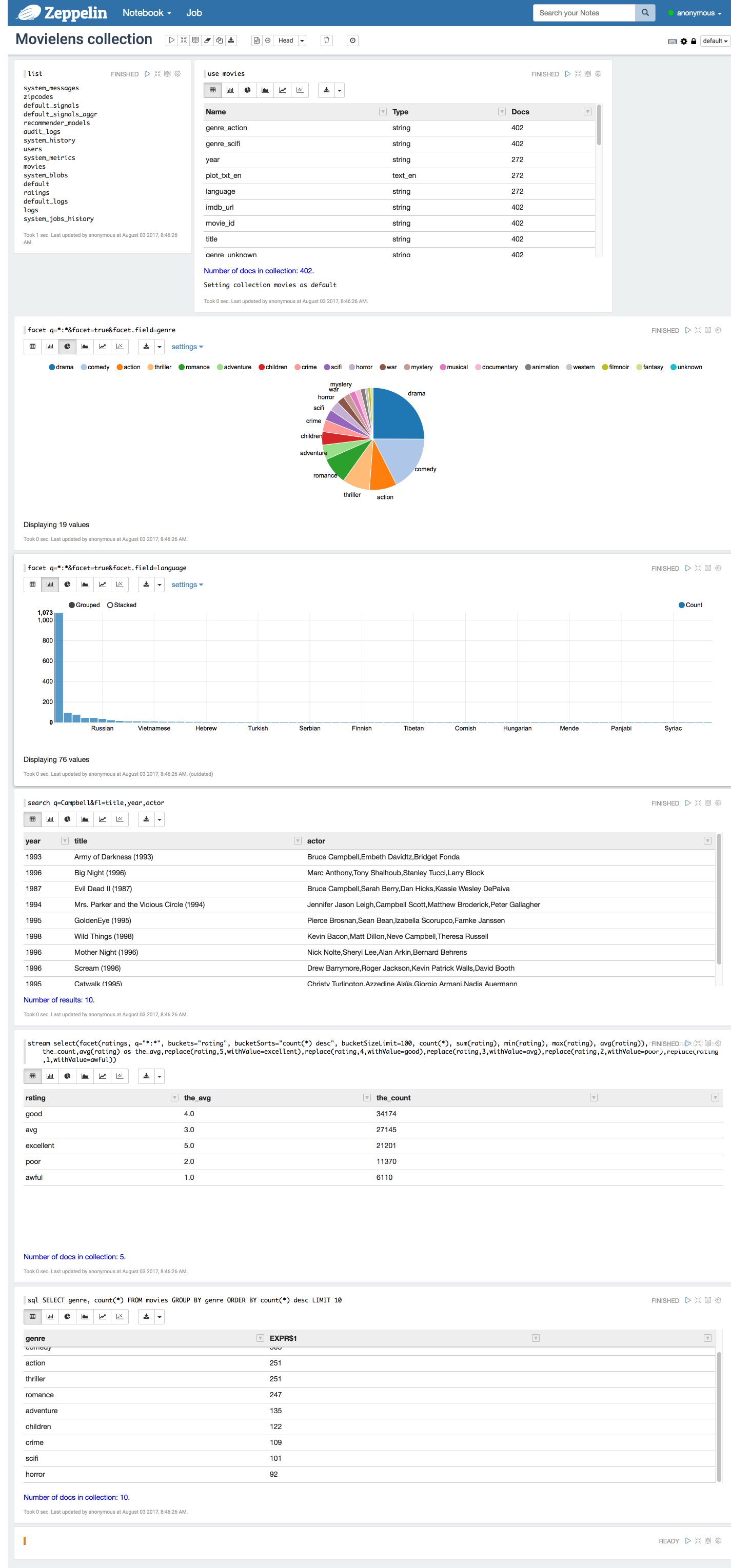Focus the 'Search your Notes' field
Screen dimensions: 731x1568
click(584, 13)
